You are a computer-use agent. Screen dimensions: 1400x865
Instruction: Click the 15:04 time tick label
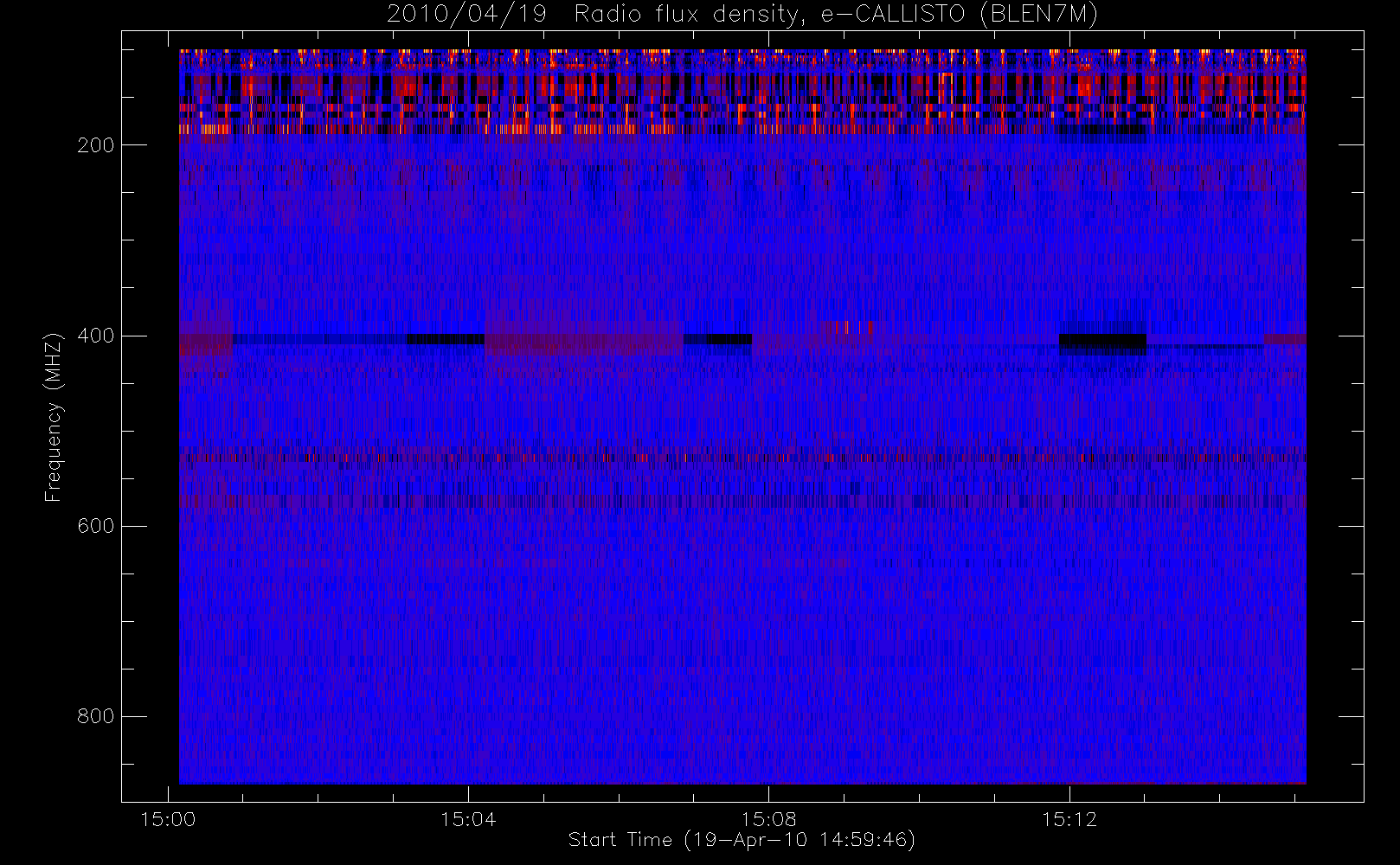click(468, 819)
